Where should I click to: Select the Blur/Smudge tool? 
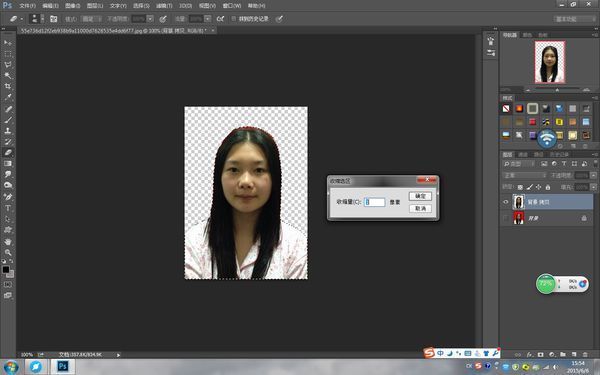click(8, 174)
